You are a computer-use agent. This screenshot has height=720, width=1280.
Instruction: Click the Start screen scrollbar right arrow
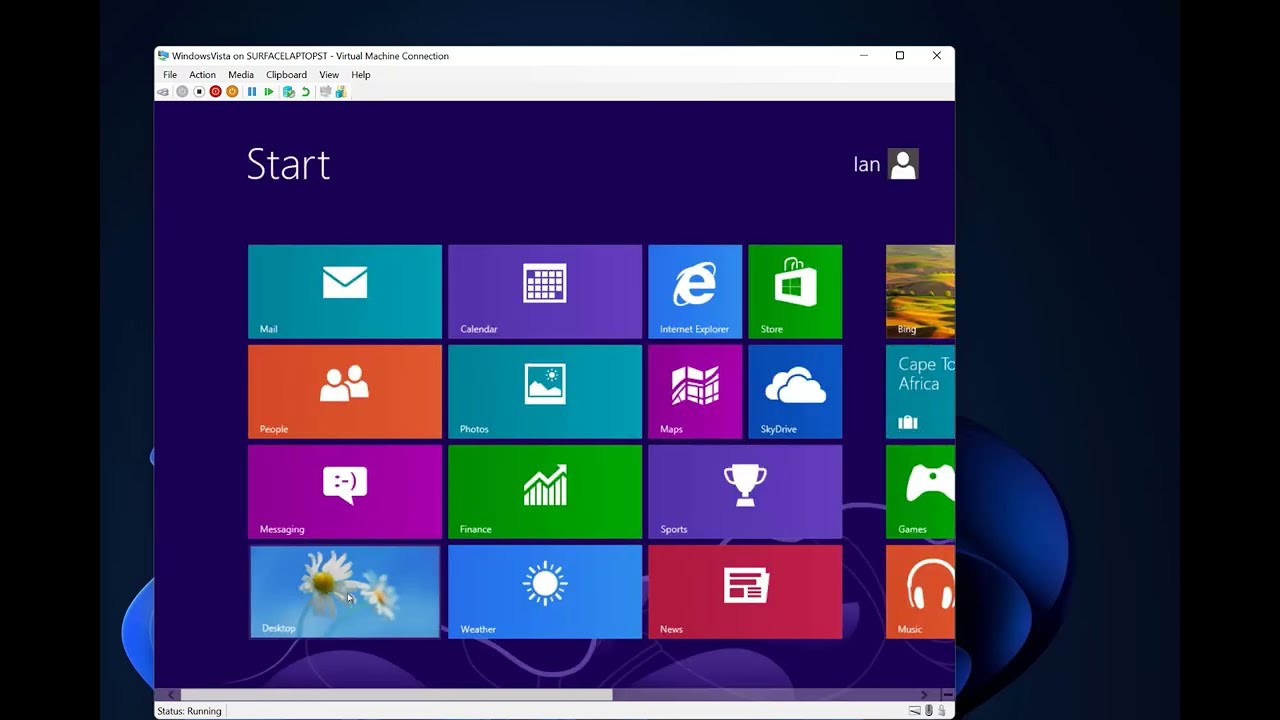pyautogui.click(x=924, y=694)
